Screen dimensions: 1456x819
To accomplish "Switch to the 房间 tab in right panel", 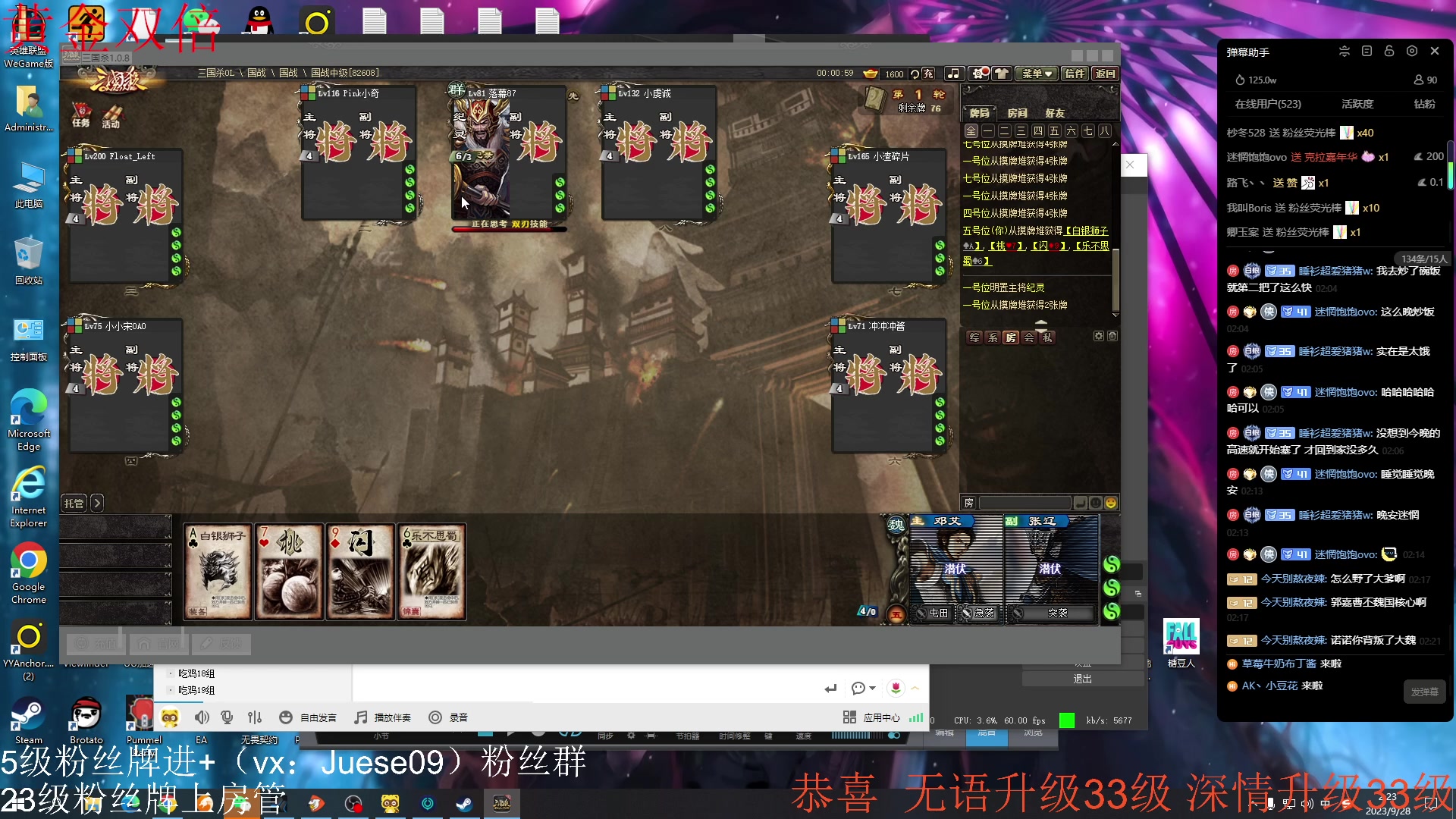I will [1017, 113].
